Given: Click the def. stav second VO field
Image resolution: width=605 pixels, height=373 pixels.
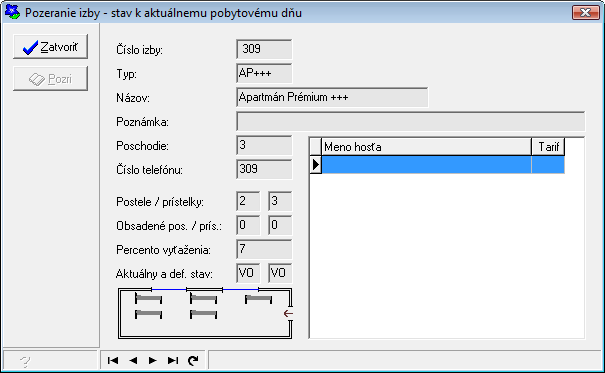Looking at the screenshot, I should pos(280,273).
